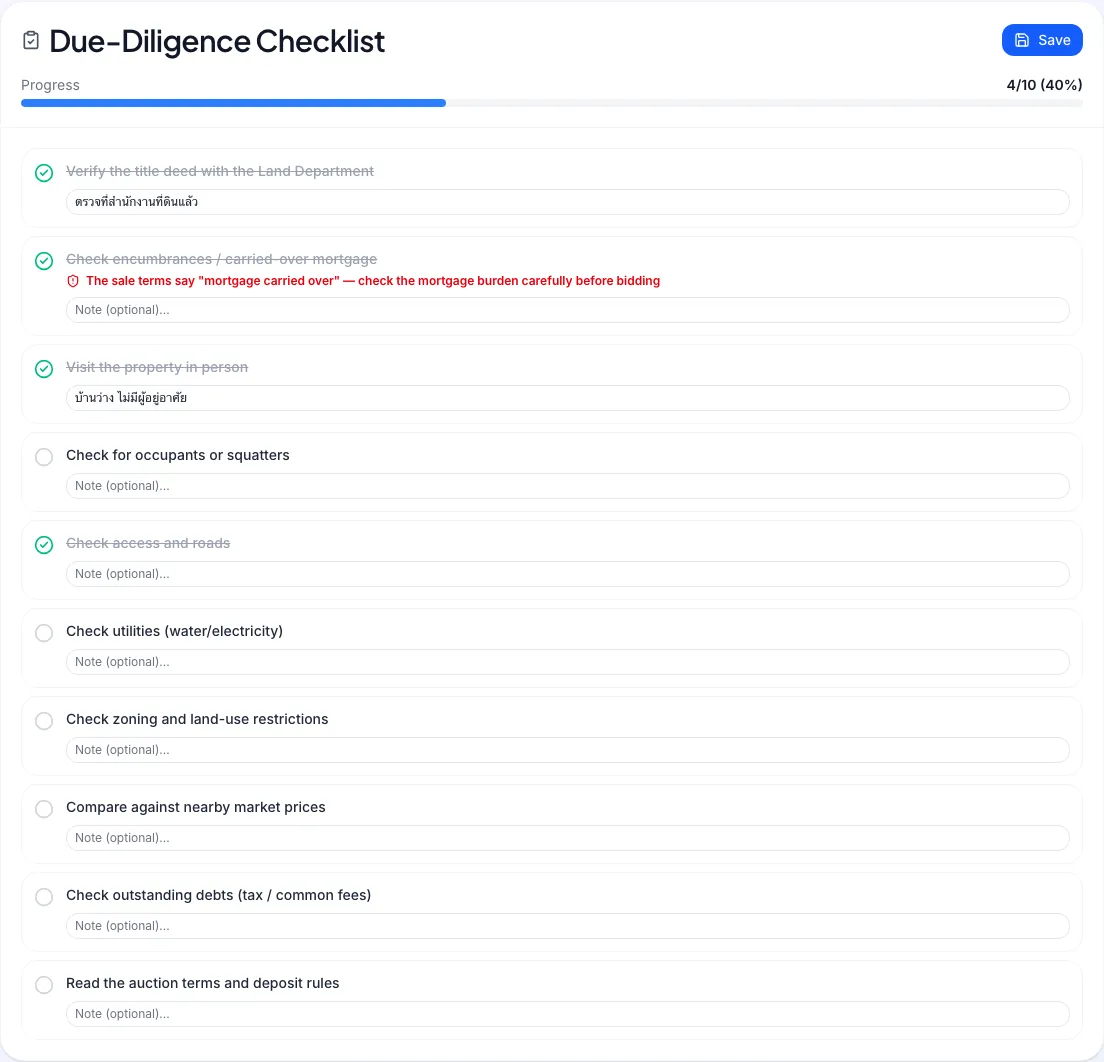The width and height of the screenshot is (1104, 1062).
Task: Click the note field under Check outstanding debts
Action: (567, 926)
